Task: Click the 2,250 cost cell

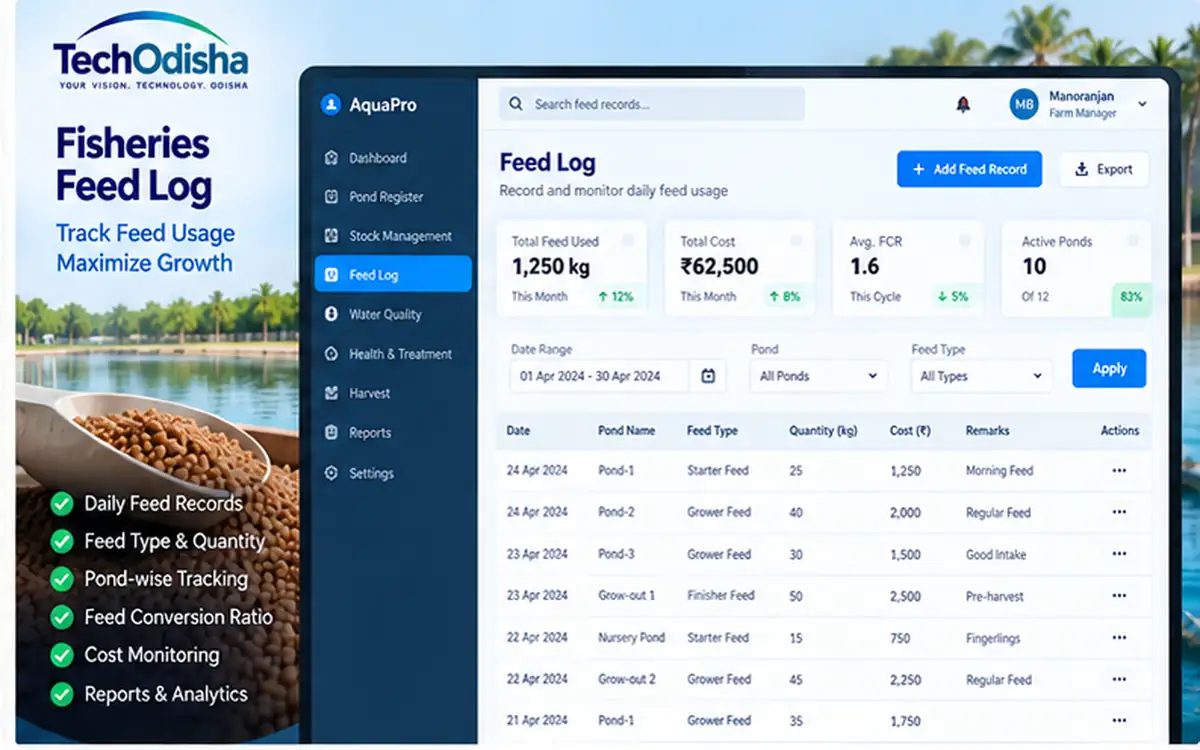Action: coord(905,679)
